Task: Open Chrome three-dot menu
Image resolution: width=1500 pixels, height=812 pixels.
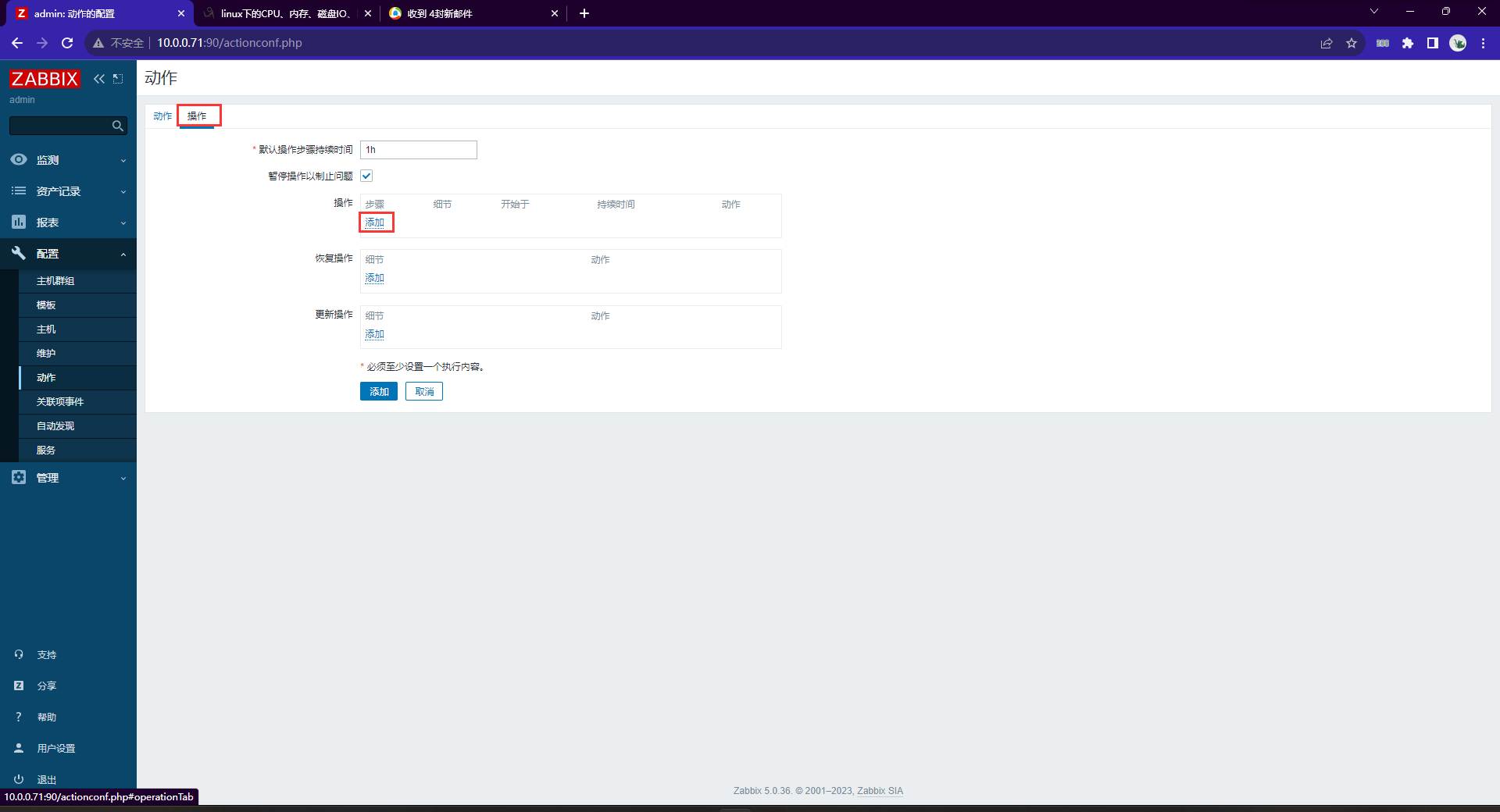Action: pyautogui.click(x=1483, y=43)
